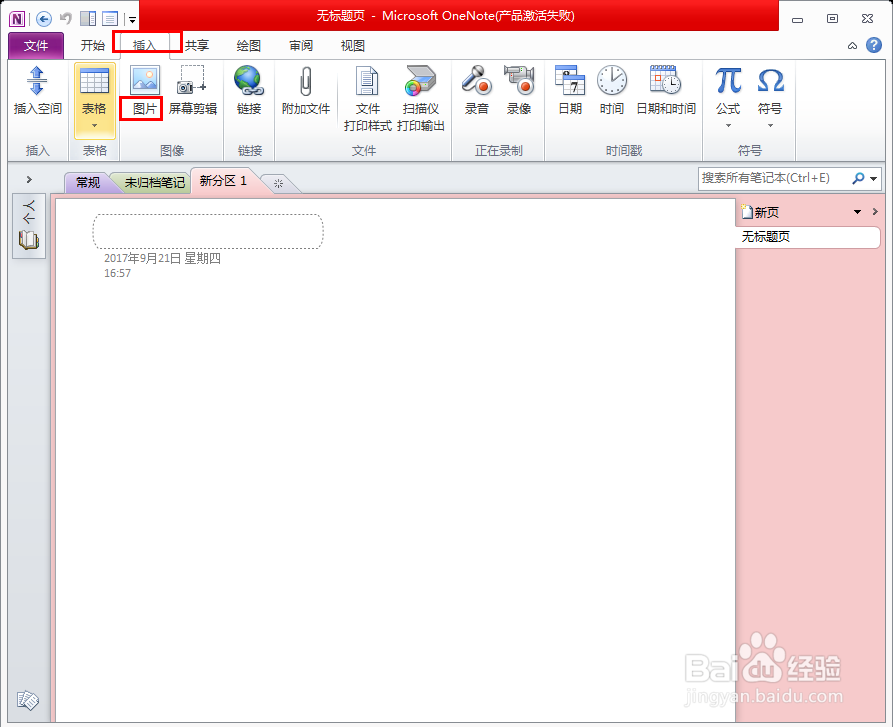Viewport: 893px width, 727px height.
Task: Open Customize Quick Access Toolbar dropdown
Action: tap(132, 20)
